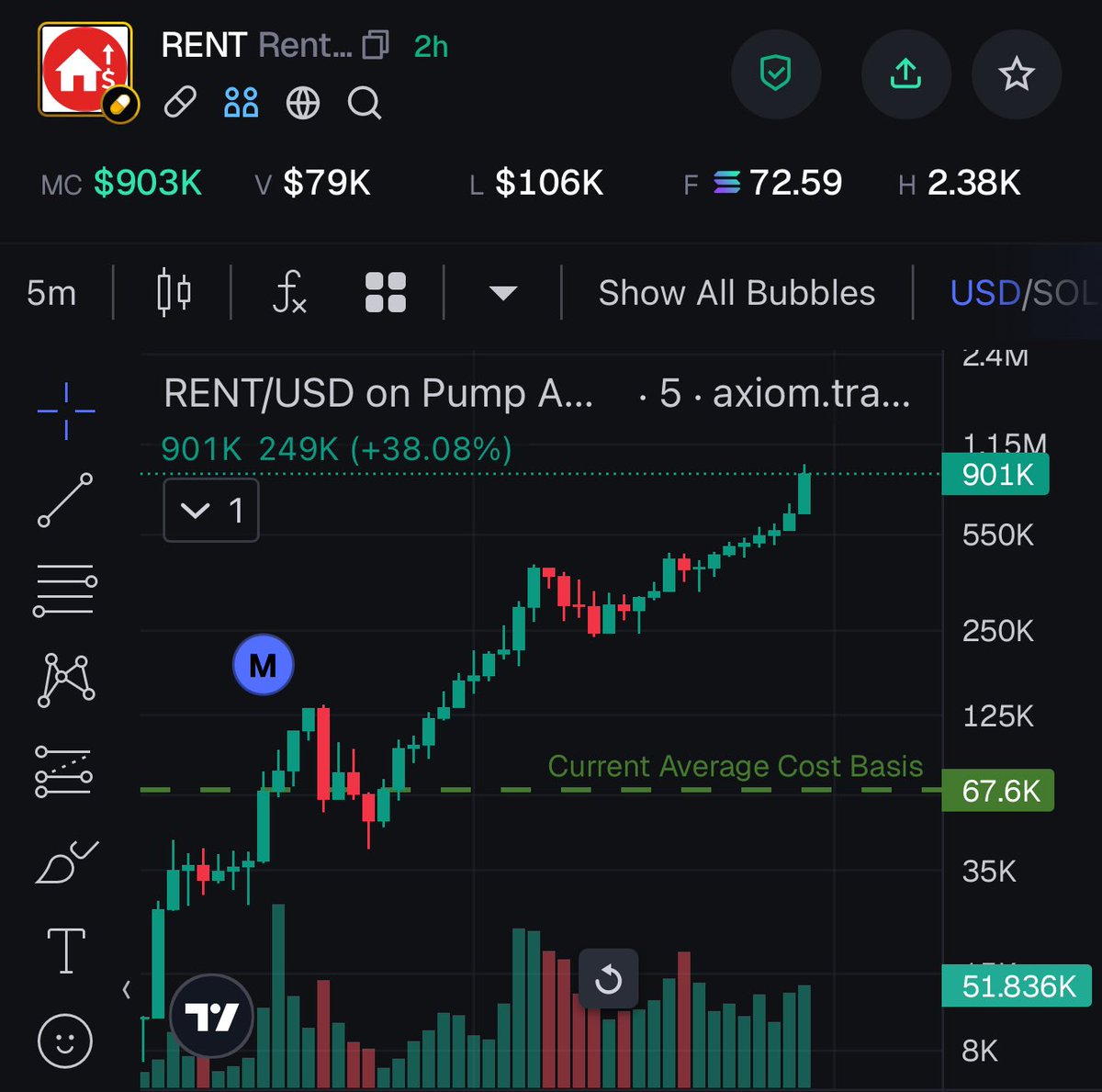Select the pattern nodes drawing tool
Image resolution: width=1102 pixels, height=1092 pixels.
tap(65, 680)
